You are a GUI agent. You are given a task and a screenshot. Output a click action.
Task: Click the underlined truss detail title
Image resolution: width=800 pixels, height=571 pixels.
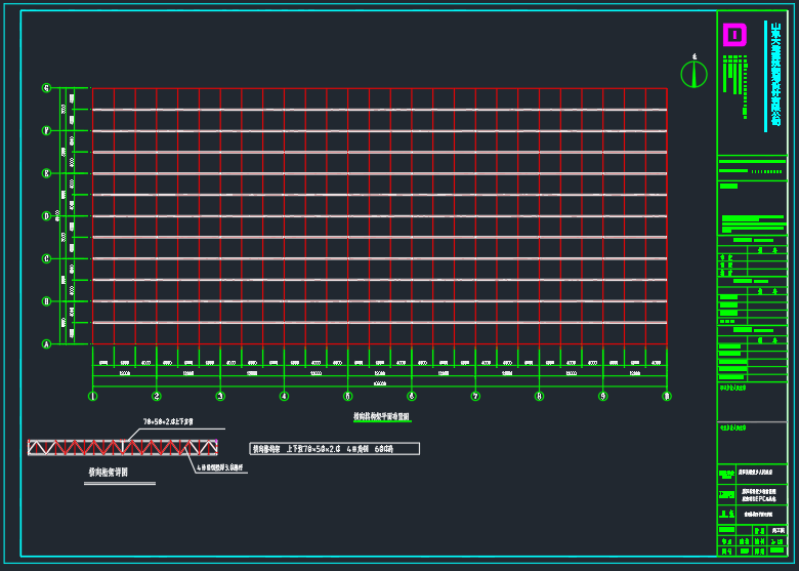tap(107, 472)
